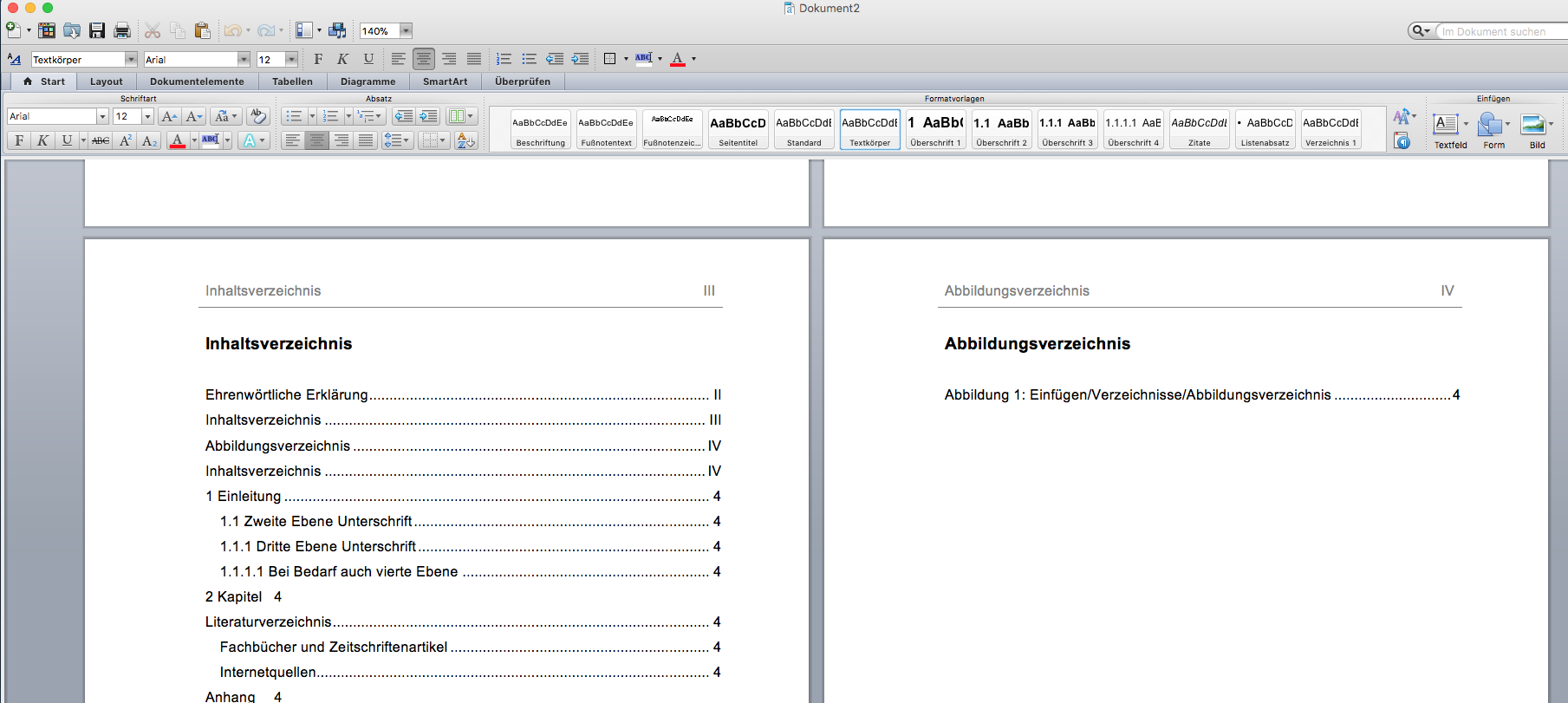Apply text highlight color in the Schriftart group
Screen dimensions: 1568x703
[210, 140]
